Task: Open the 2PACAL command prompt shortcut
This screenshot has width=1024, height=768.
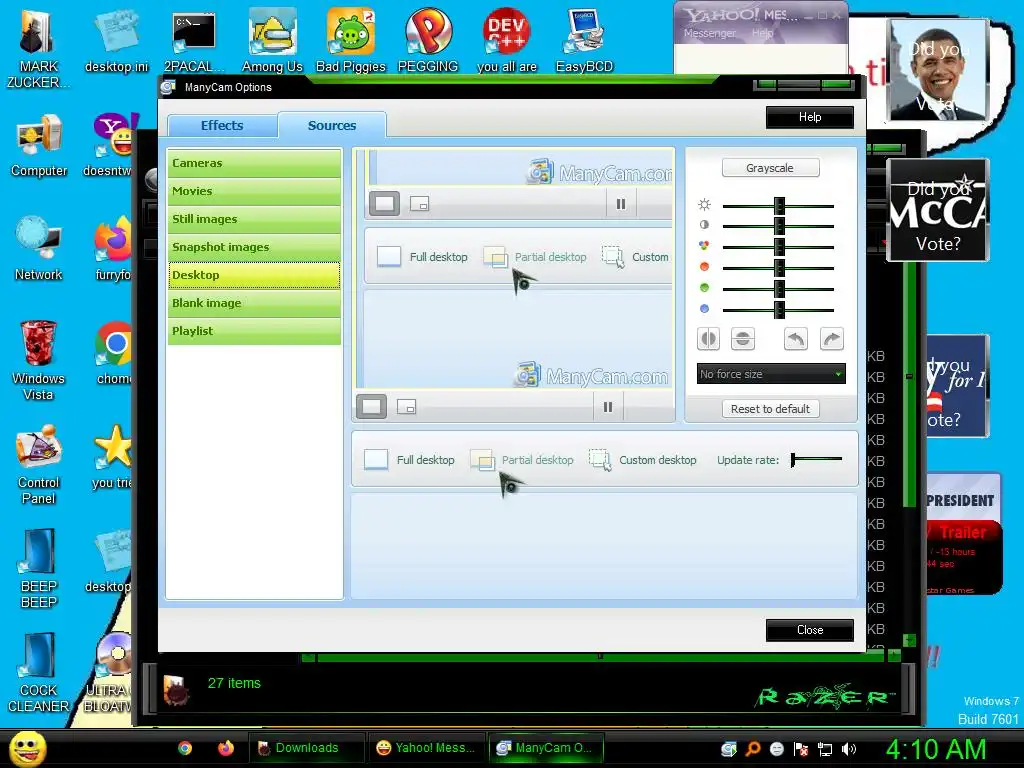Action: coord(194,42)
